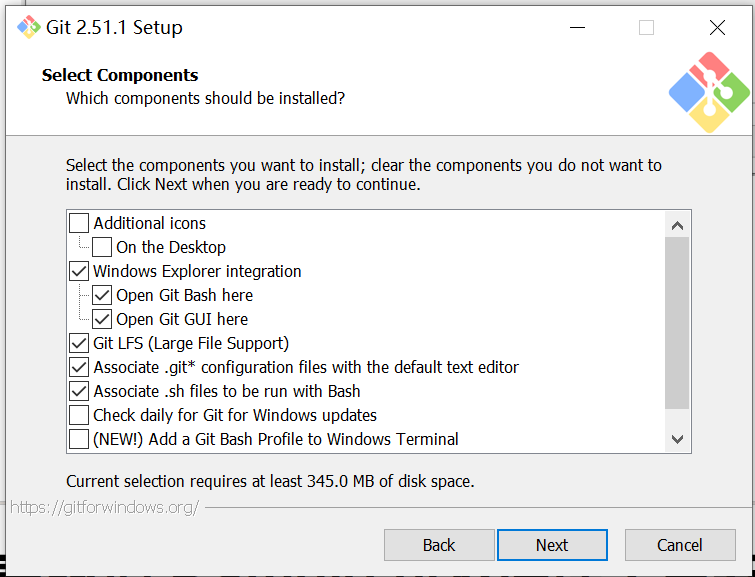The height and width of the screenshot is (577, 755).
Task: Cancel the Git setup
Action: click(680, 545)
